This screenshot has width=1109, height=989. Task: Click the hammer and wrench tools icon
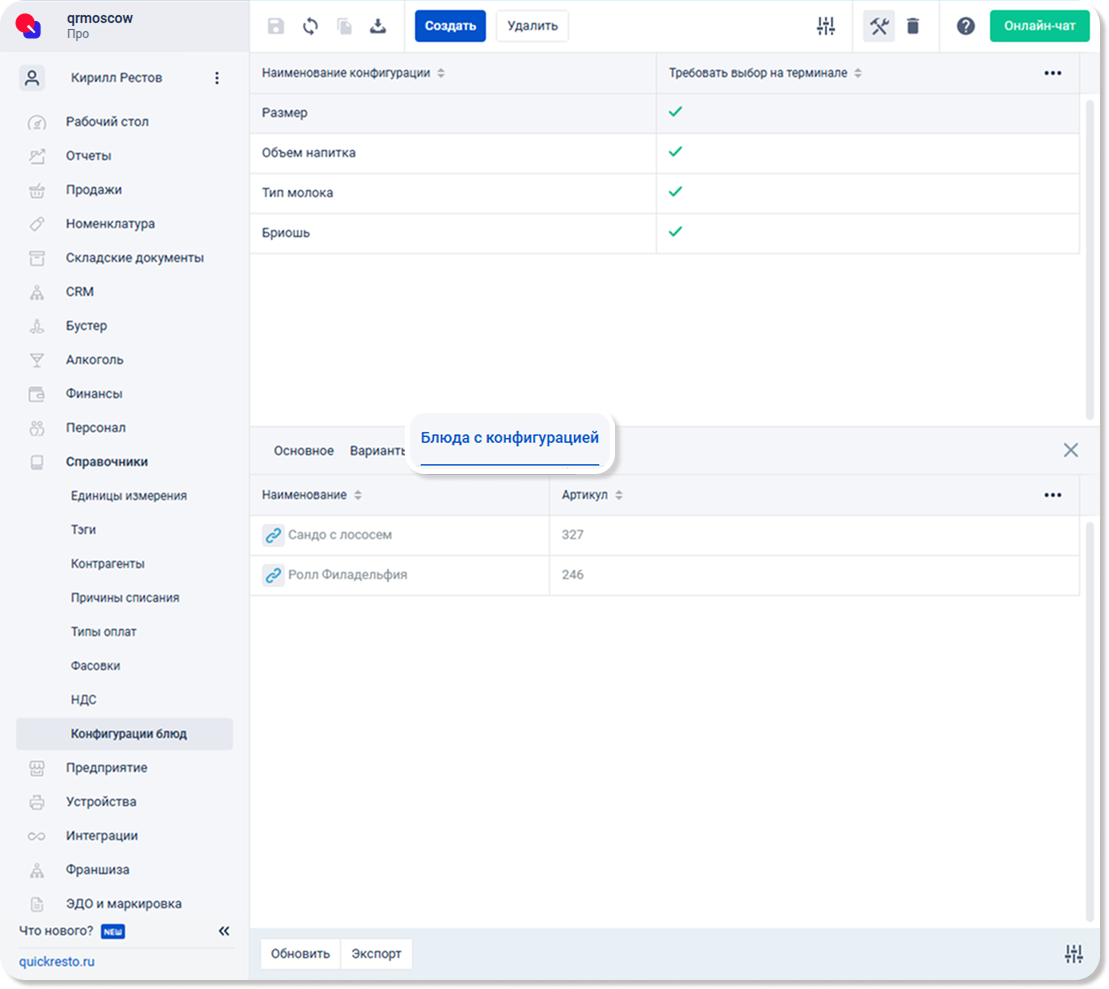tap(878, 26)
